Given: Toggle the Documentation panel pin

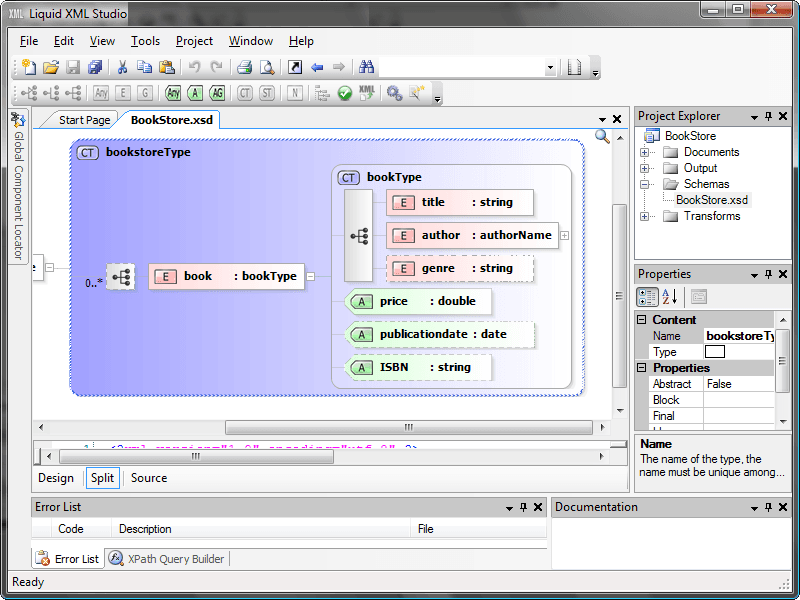Looking at the screenshot, I should pos(768,507).
